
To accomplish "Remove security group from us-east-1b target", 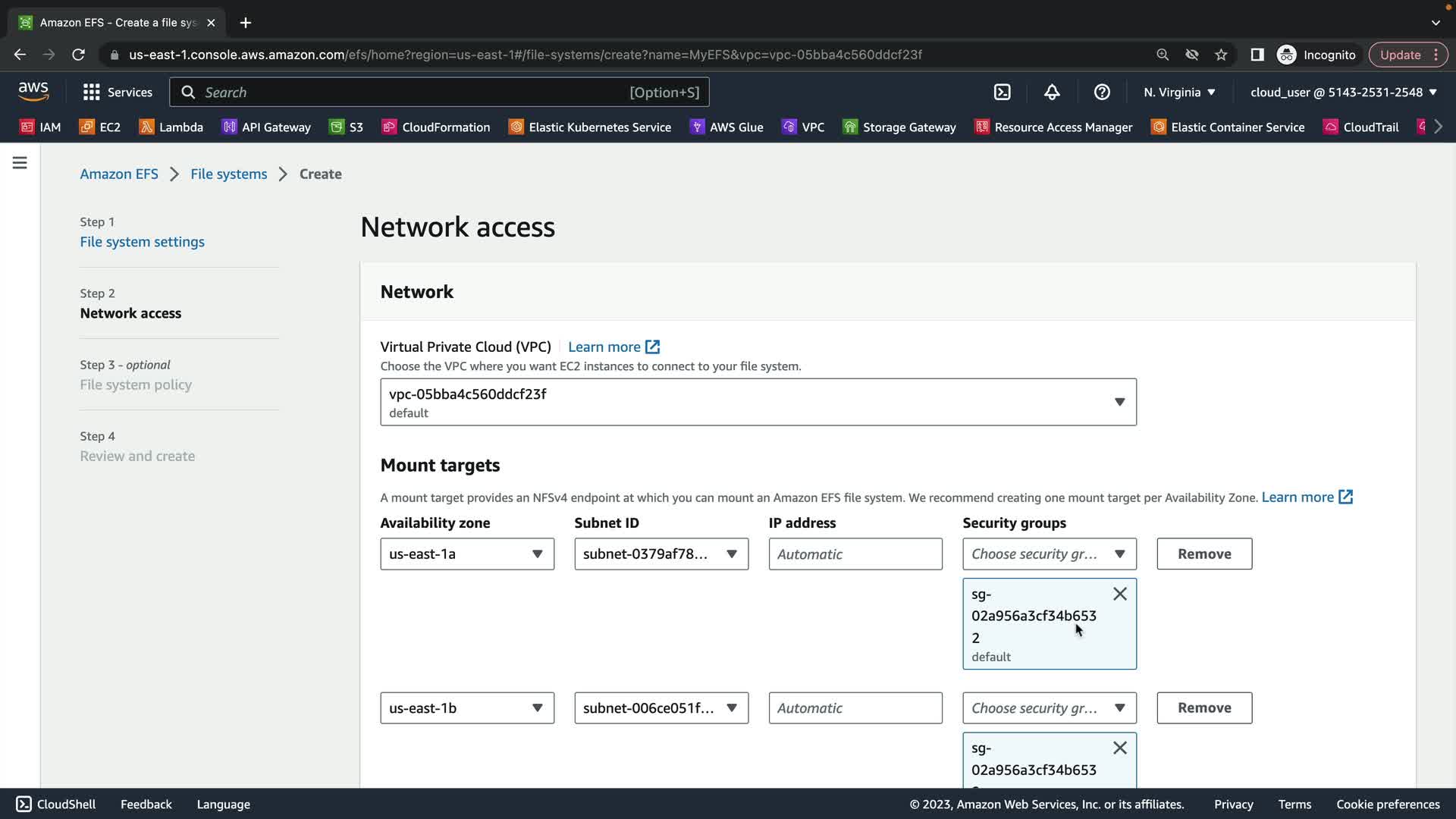I will click(x=1119, y=748).
